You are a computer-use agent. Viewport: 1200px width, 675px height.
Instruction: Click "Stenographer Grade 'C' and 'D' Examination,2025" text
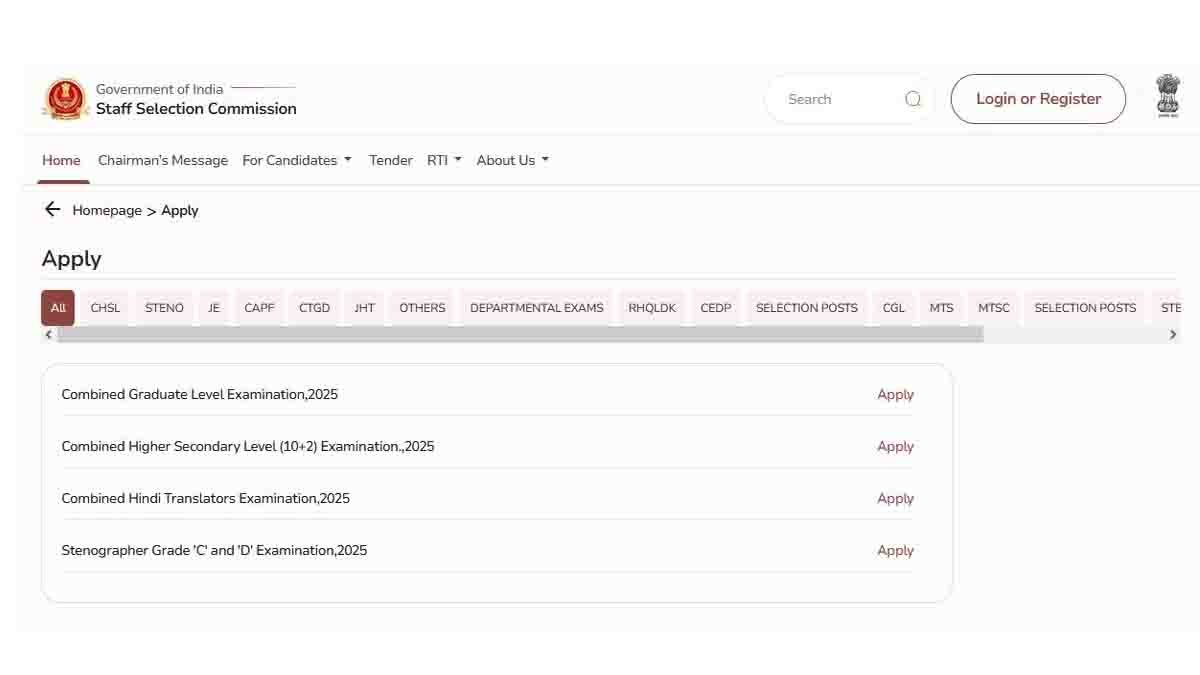coord(214,550)
